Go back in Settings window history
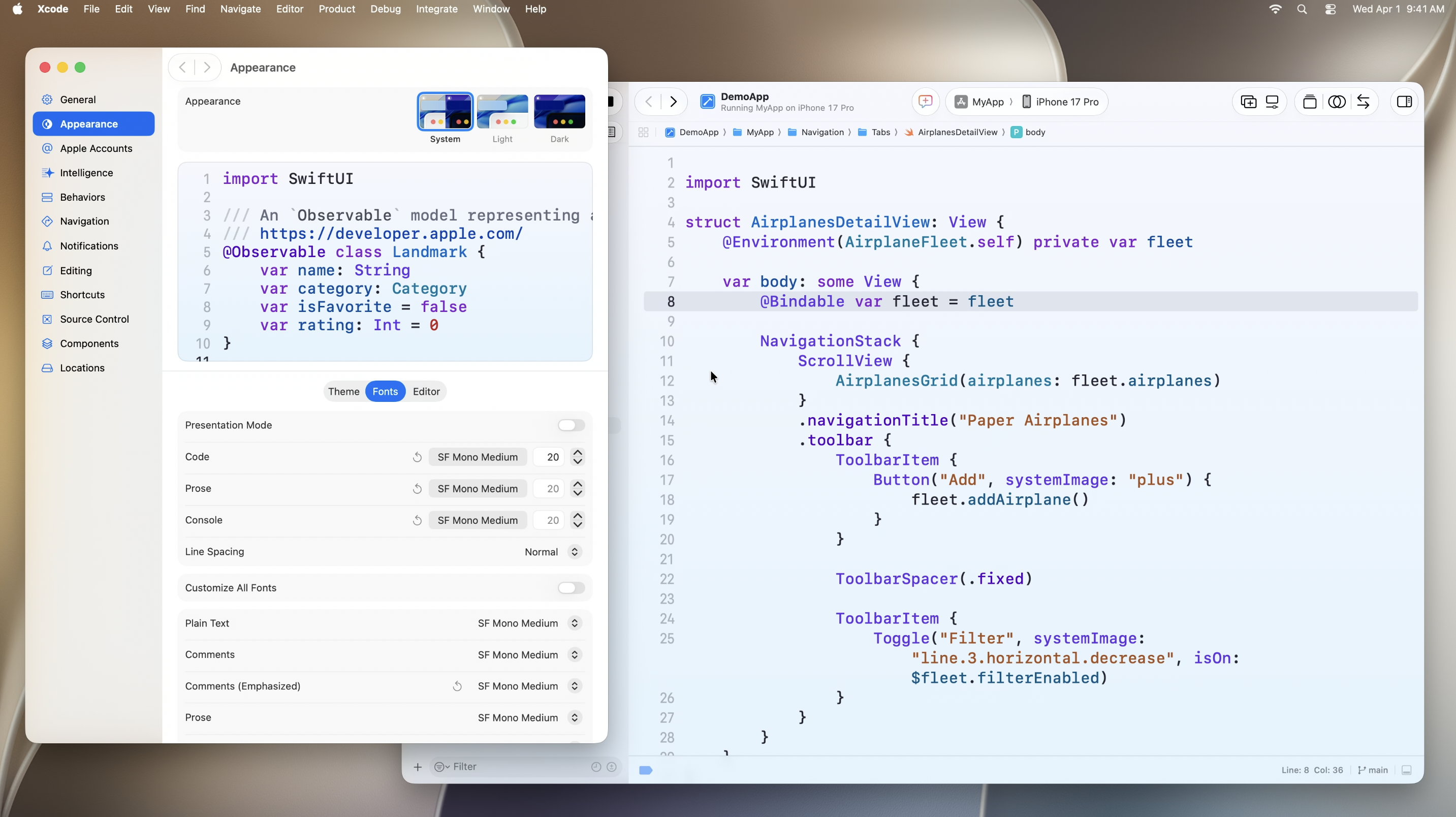The height and width of the screenshot is (817, 1456). [x=182, y=67]
